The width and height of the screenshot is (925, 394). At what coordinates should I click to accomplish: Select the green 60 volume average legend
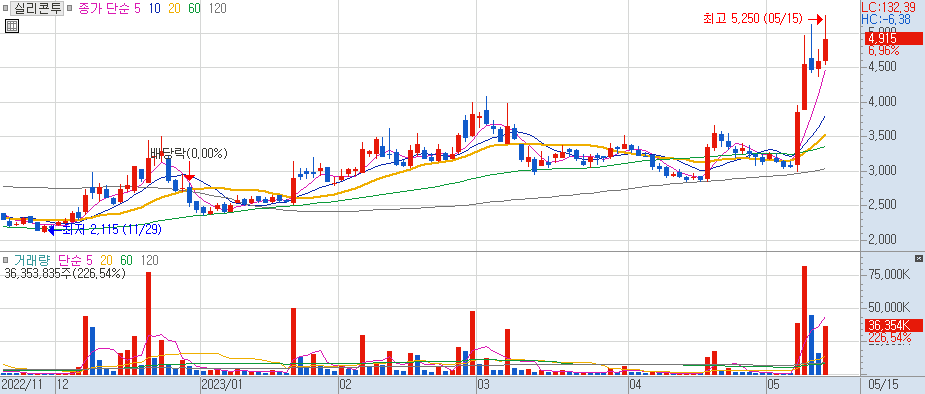point(127,260)
